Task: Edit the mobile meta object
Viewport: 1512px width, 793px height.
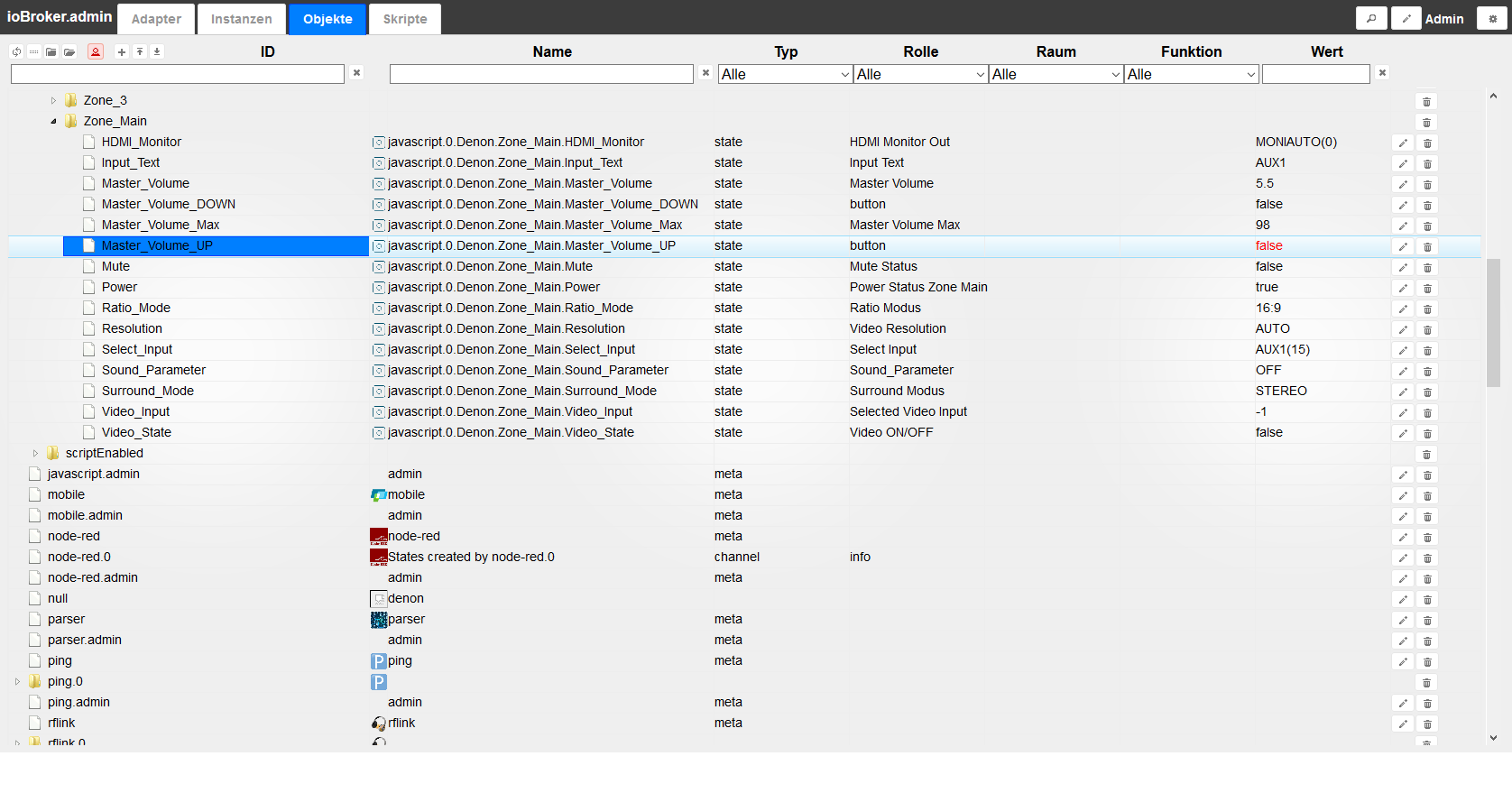Action: coord(1403,495)
